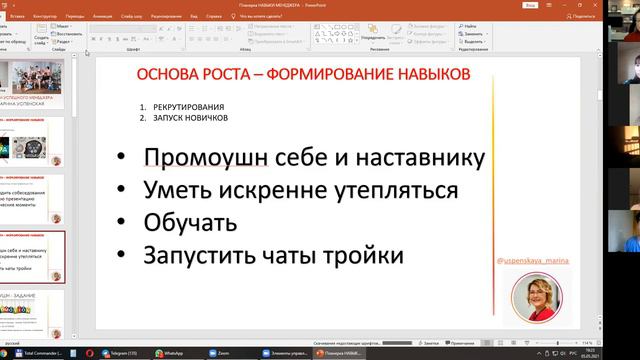Justify text alignment icon
Viewport: 640px width, 360px height.
click(216, 39)
